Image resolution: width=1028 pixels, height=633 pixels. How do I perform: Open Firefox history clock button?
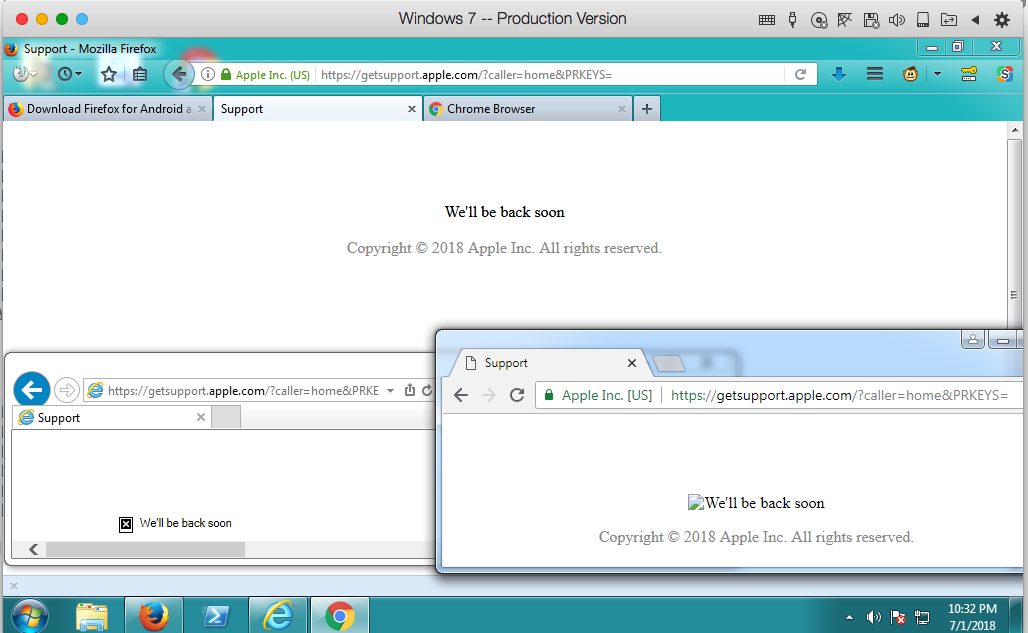pyautogui.click(x=64, y=74)
